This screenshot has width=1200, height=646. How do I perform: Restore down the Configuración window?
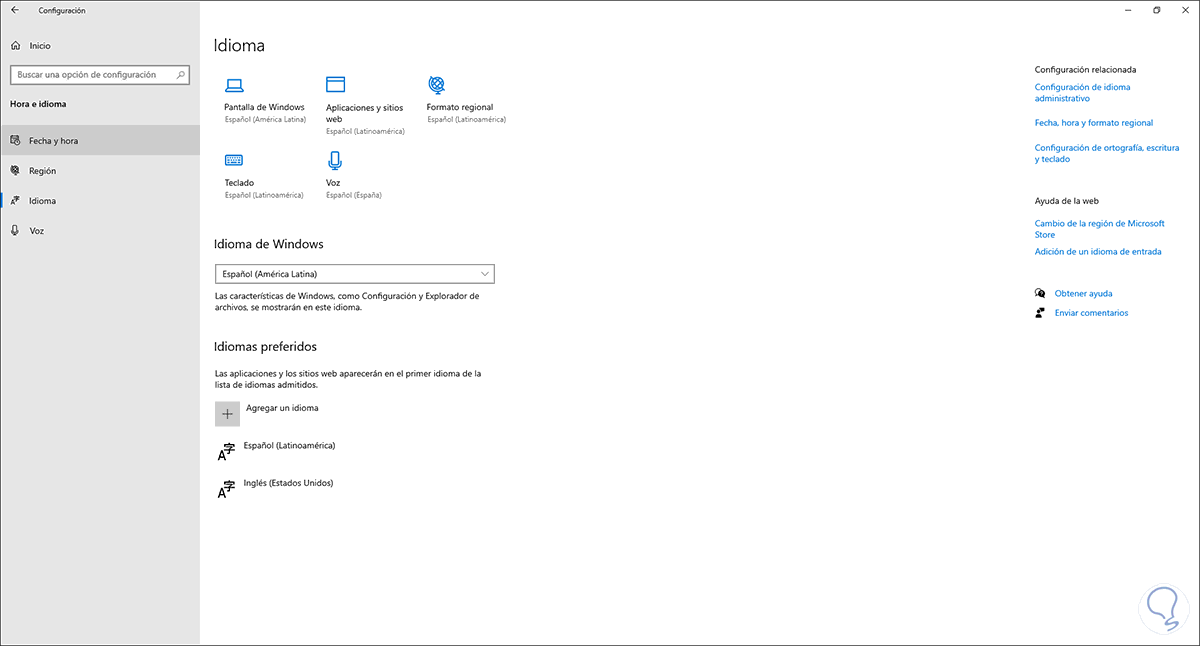[1157, 10]
